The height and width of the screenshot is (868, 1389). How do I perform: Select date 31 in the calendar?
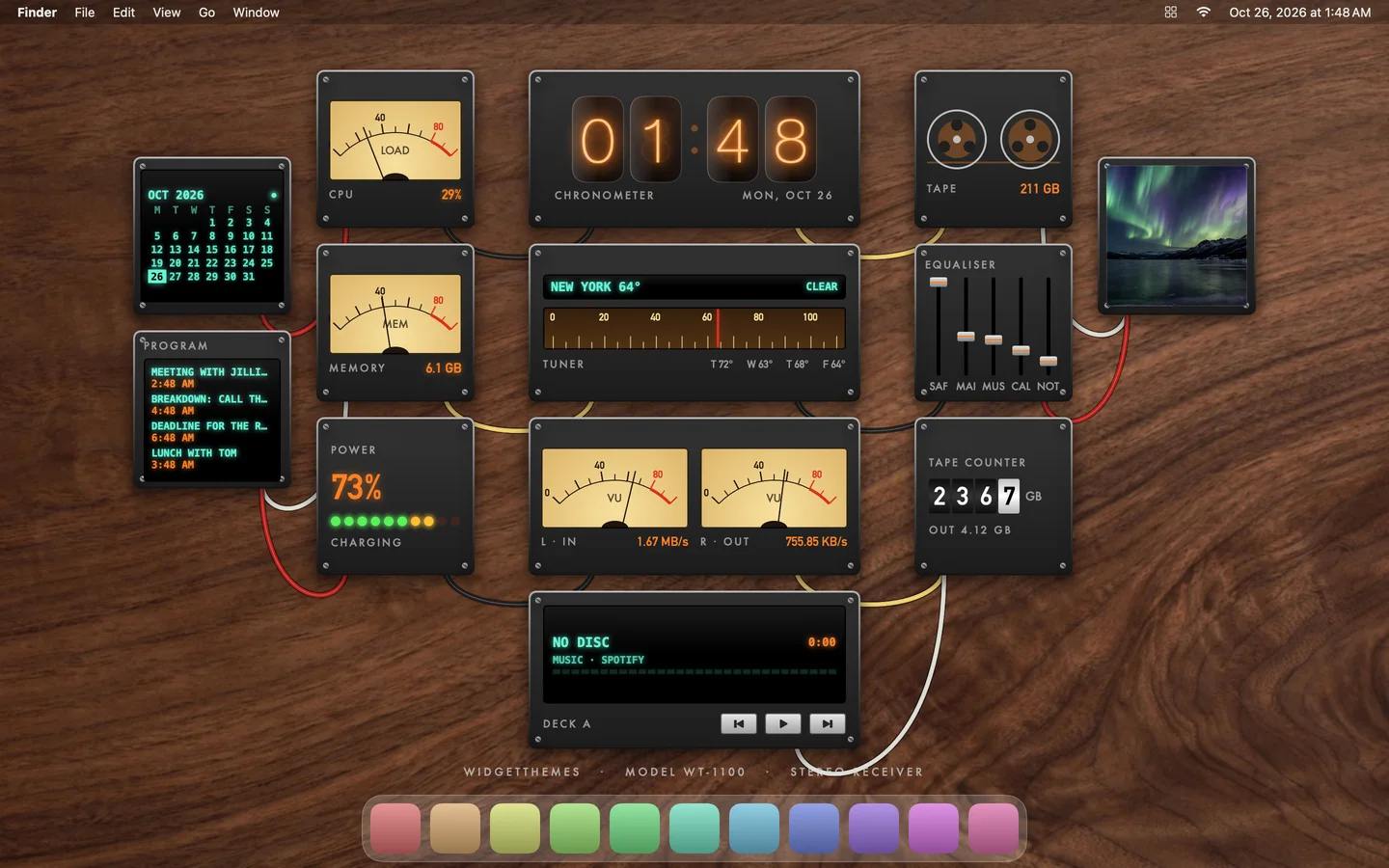[249, 276]
